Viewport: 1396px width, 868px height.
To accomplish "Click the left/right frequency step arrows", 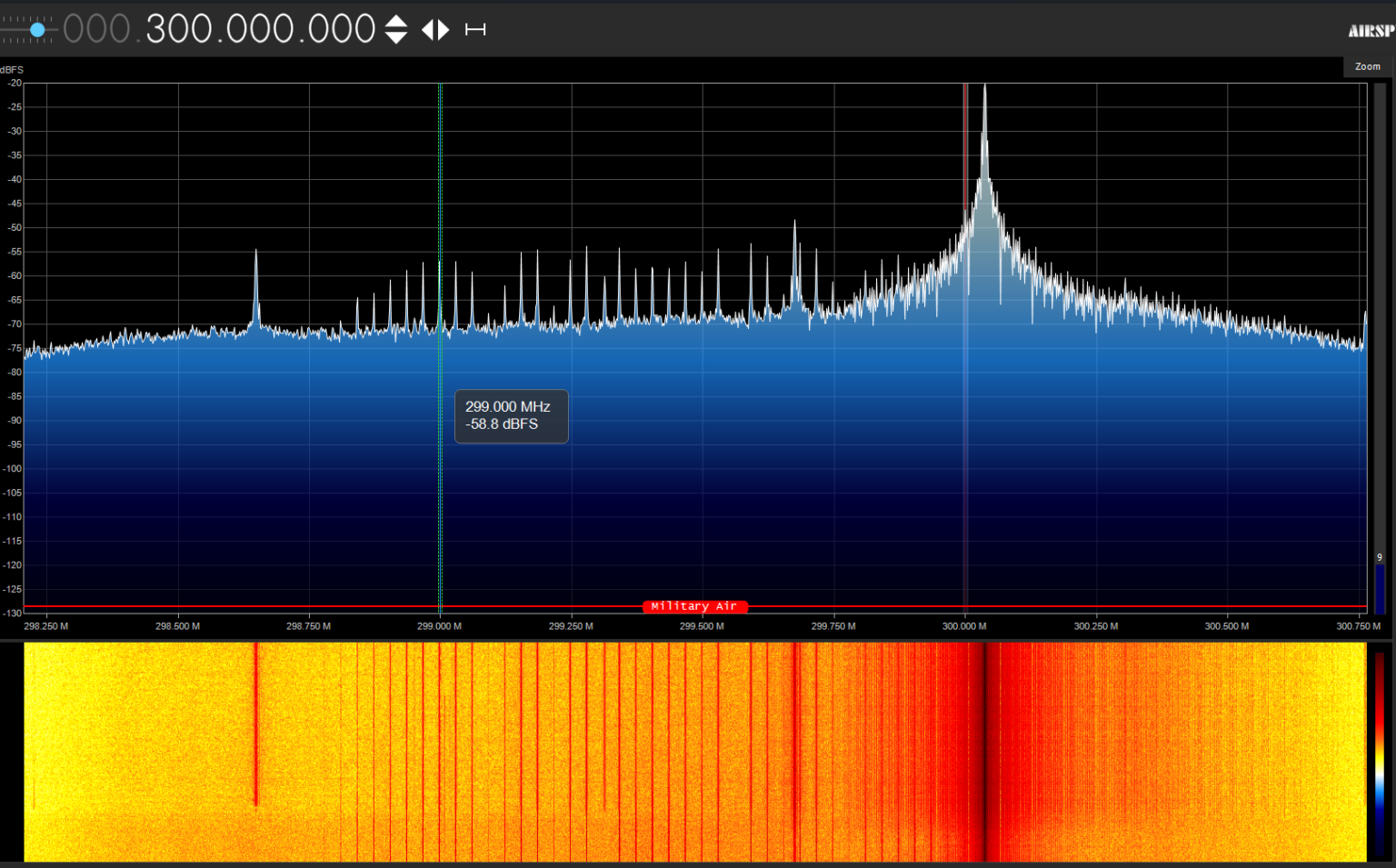I will click(x=435, y=30).
